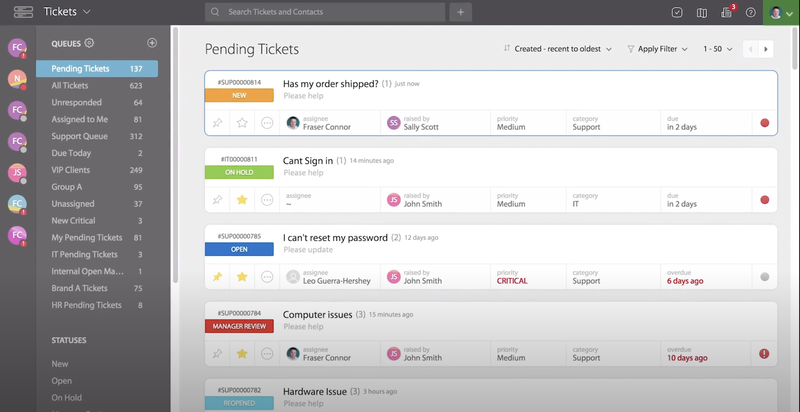This screenshot has width=800, height=412.
Task: Filter by Open status
Action: 61,380
